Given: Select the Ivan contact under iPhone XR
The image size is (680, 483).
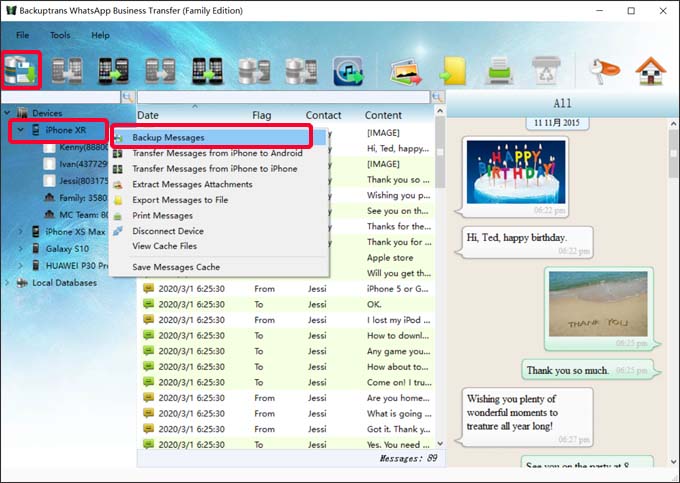Looking at the screenshot, I should [x=84, y=164].
